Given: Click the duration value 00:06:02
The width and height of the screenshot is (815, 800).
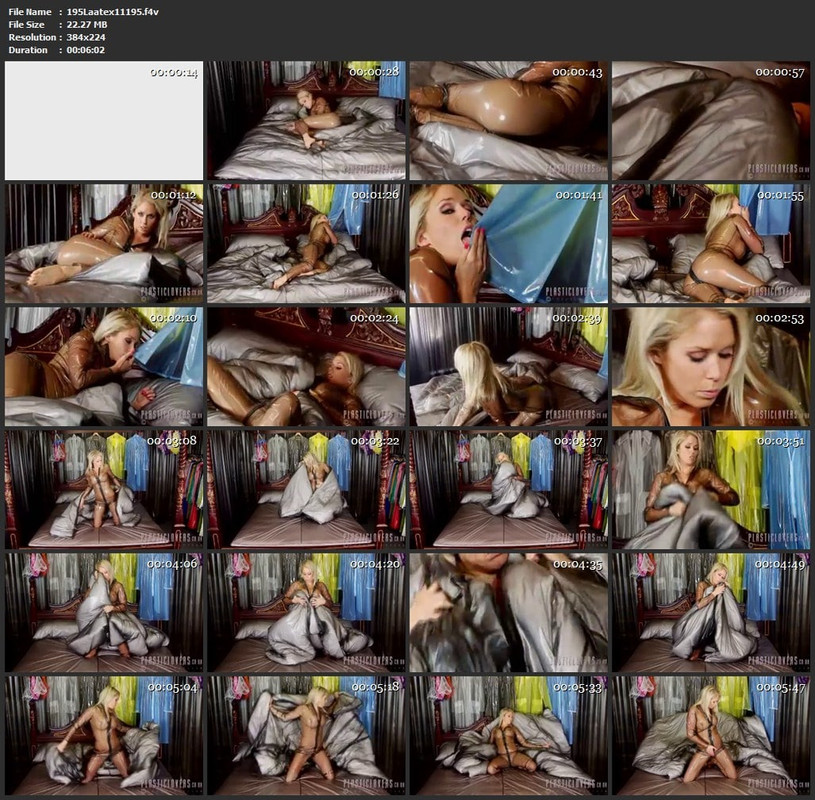Looking at the screenshot, I should pyautogui.click(x=86, y=50).
